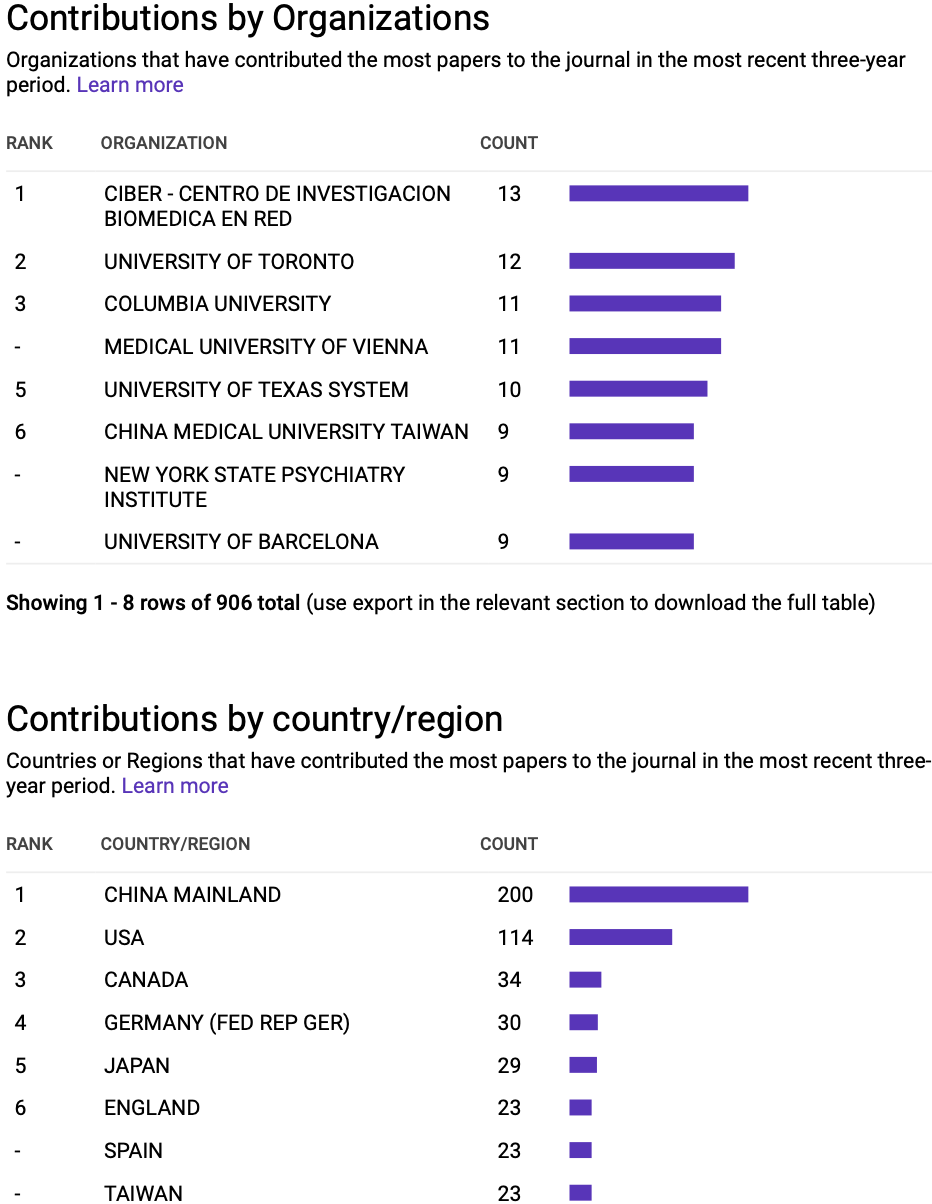This screenshot has width=932, height=1204.
Task: Select University of Barcelona organization
Action: (x=241, y=542)
